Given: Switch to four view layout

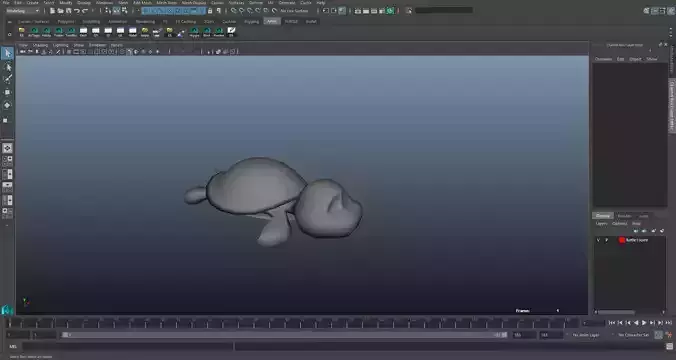Looking at the screenshot, I should 7,161.
